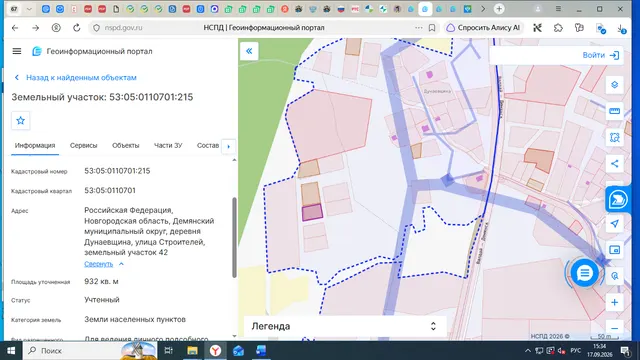The height and width of the screenshot is (360, 640).
Task: Expand the tab list dropdown arrow
Action: click(29, 9)
